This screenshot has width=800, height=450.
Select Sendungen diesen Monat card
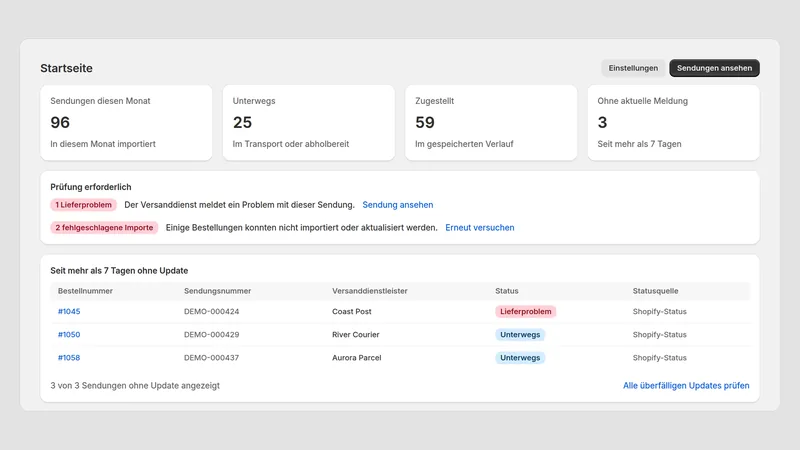tap(126, 122)
